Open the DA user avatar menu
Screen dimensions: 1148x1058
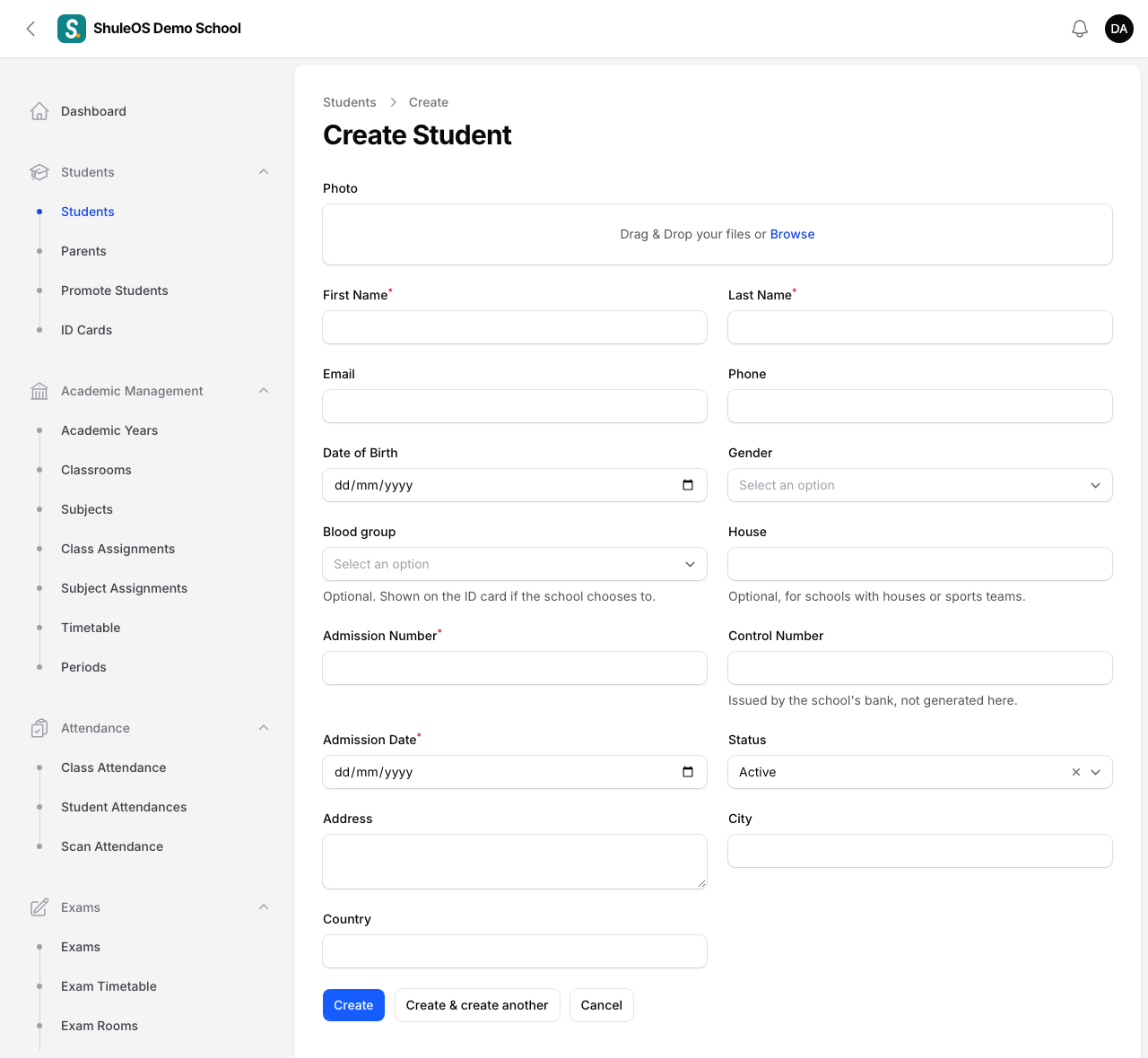[1119, 29]
